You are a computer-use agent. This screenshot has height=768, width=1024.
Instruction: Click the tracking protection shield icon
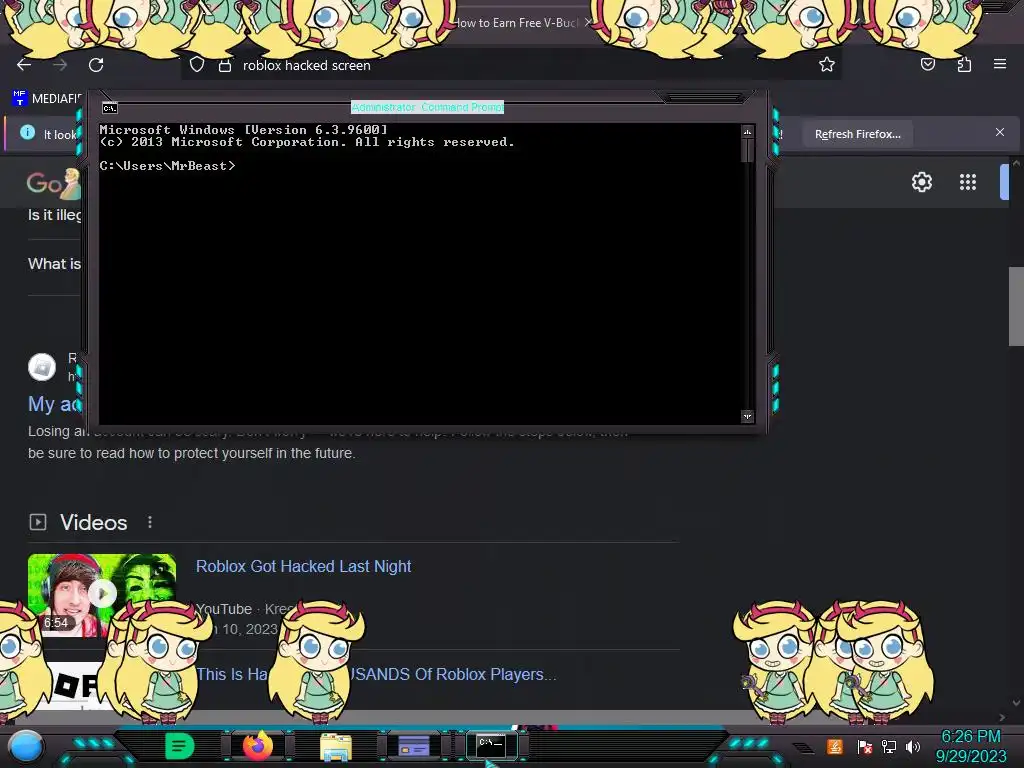point(197,65)
